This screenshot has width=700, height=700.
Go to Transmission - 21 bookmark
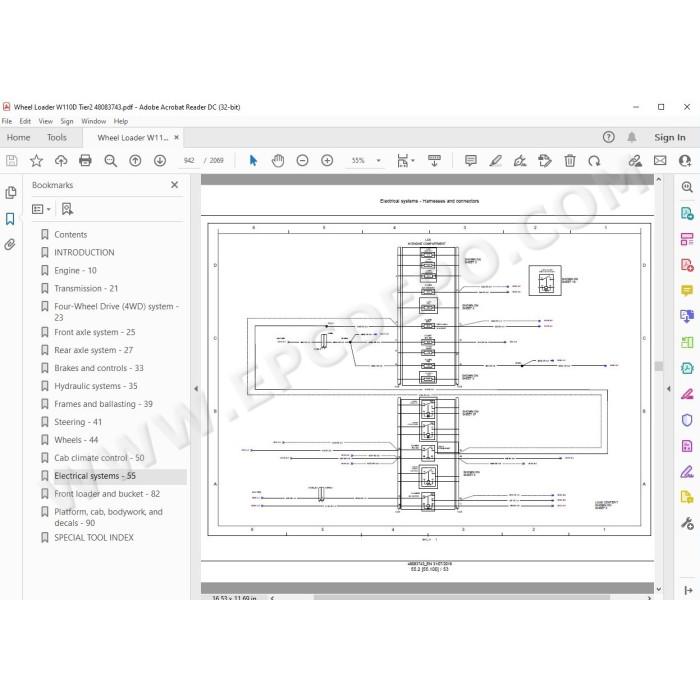tap(86, 288)
